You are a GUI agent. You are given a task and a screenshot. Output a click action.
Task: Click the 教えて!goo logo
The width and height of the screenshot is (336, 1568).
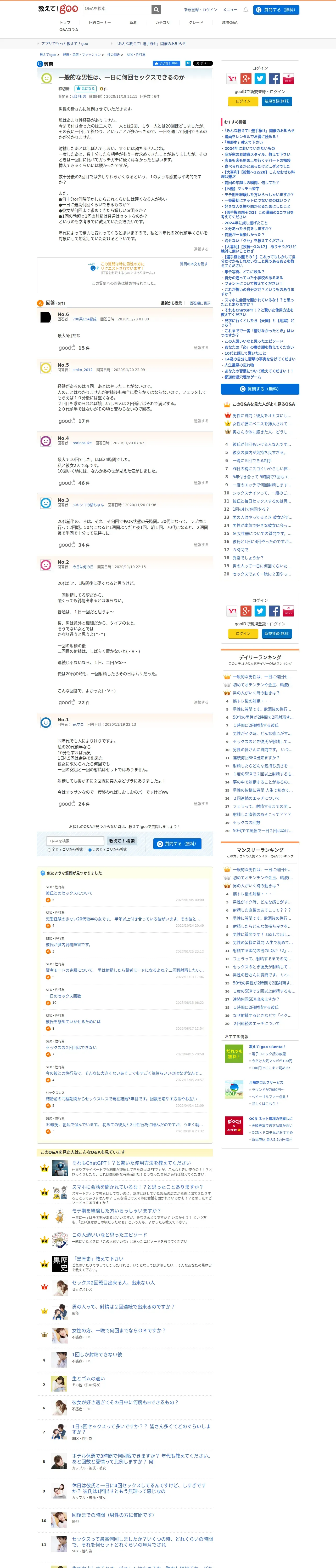point(58,9)
